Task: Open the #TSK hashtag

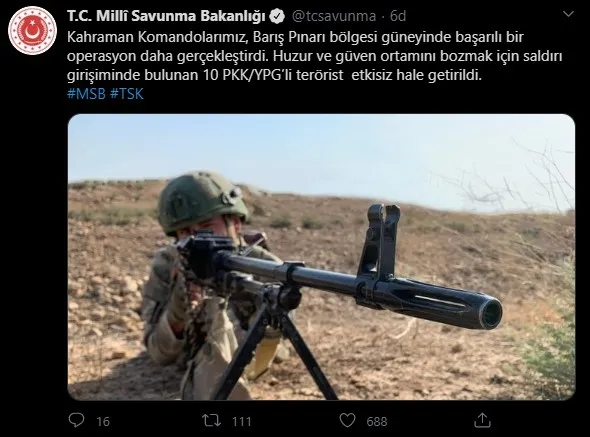Action: 127,94
